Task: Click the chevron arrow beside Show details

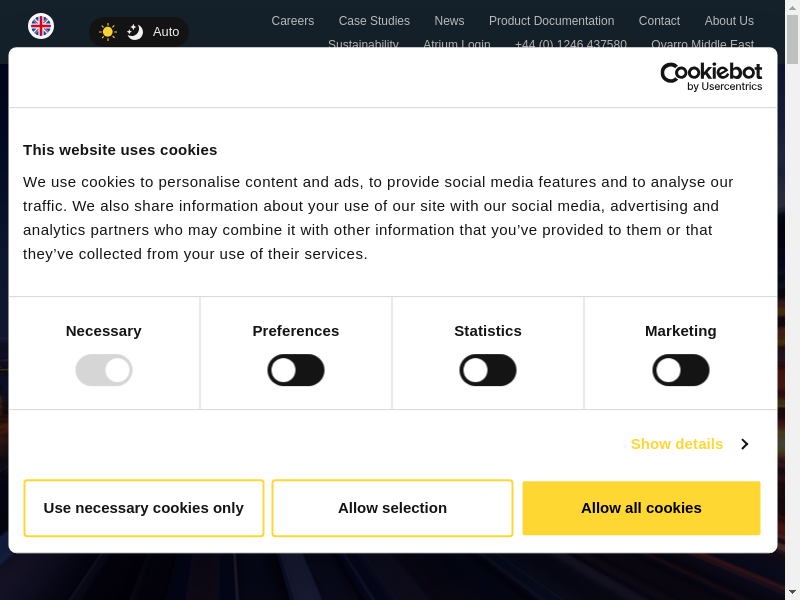Action: pos(744,444)
